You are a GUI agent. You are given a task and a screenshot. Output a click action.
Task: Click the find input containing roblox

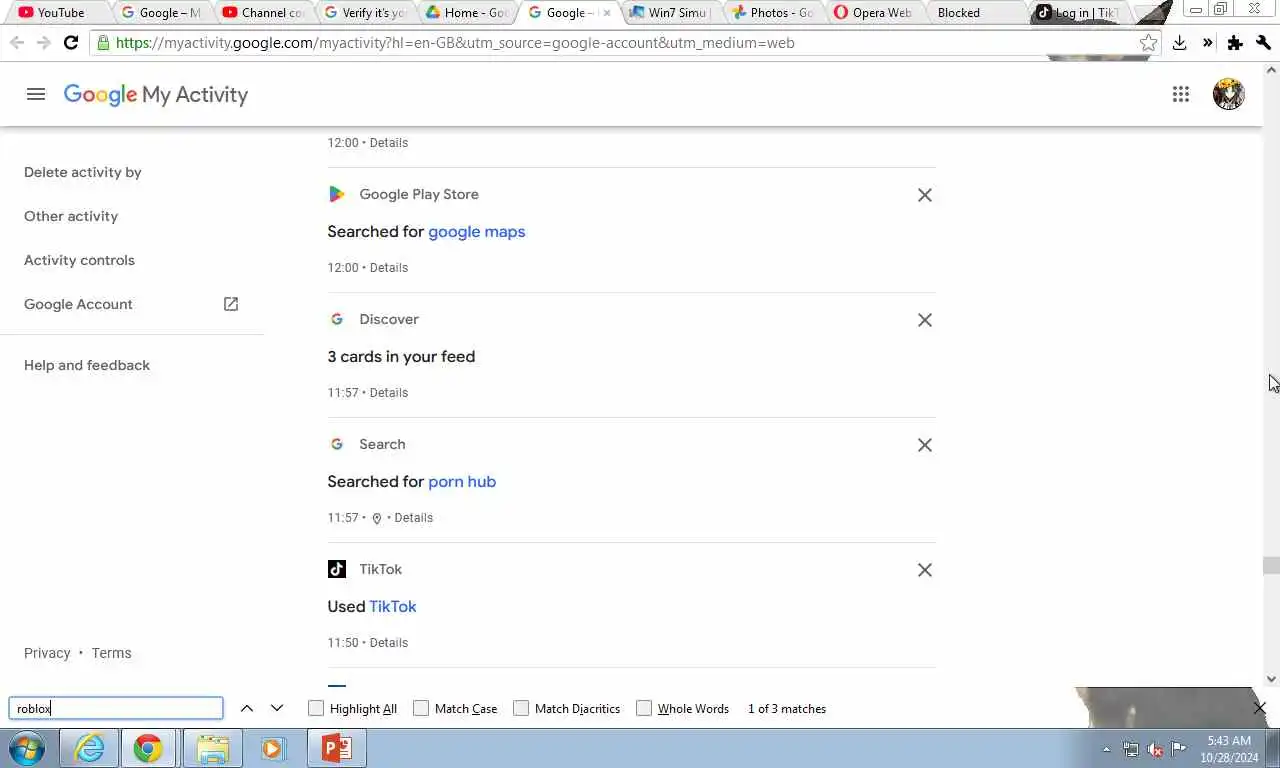pyautogui.click(x=116, y=708)
